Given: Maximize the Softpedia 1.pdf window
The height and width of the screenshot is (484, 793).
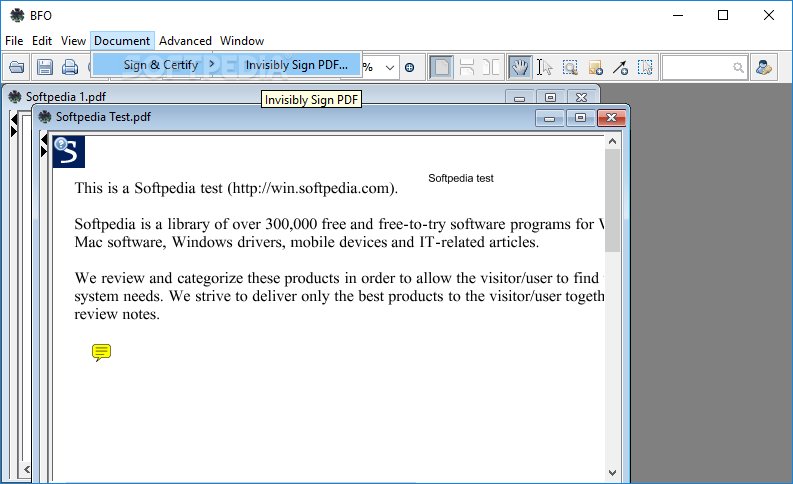Looking at the screenshot, I should [x=550, y=97].
